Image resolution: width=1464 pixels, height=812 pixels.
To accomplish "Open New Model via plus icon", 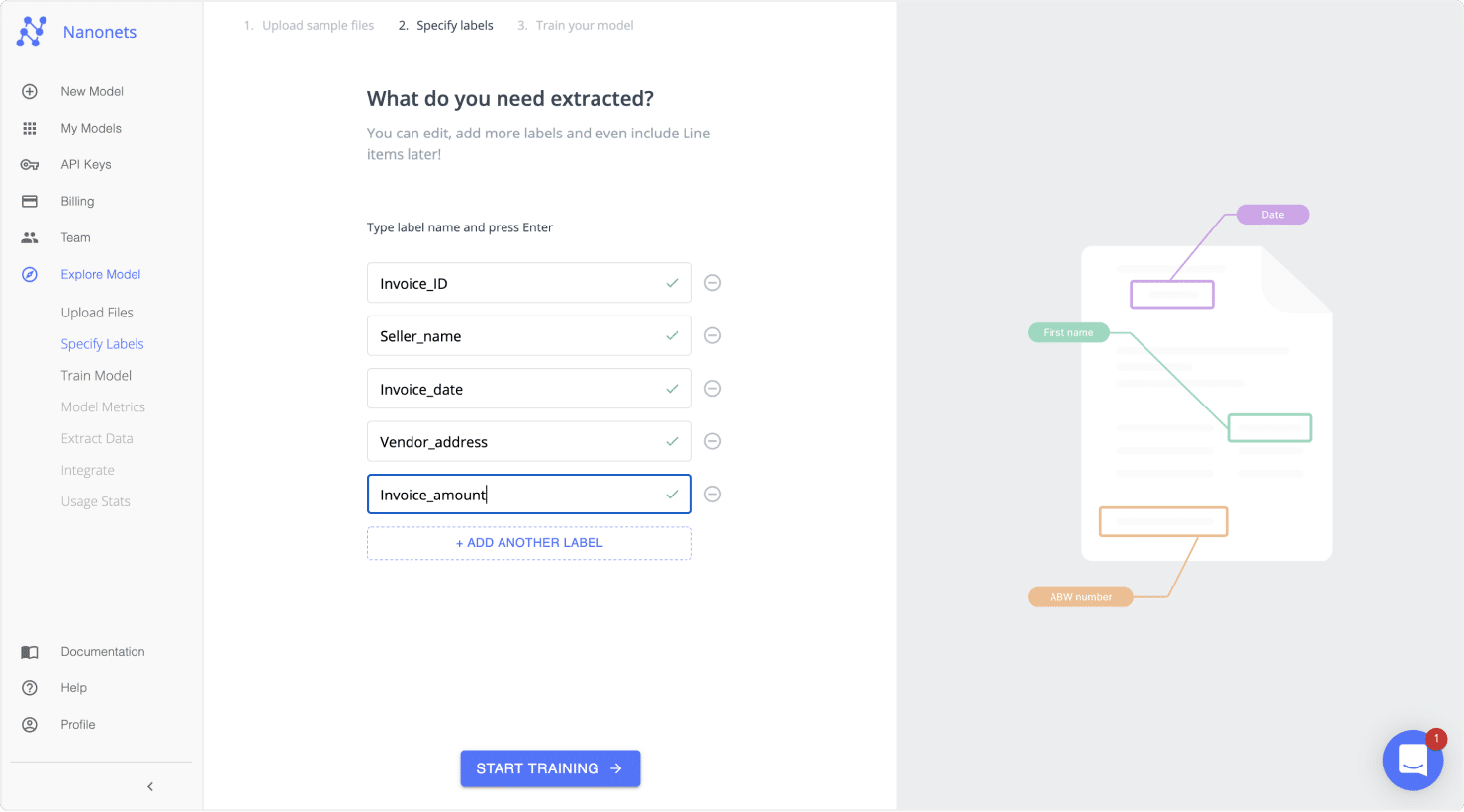I will pyautogui.click(x=30, y=91).
